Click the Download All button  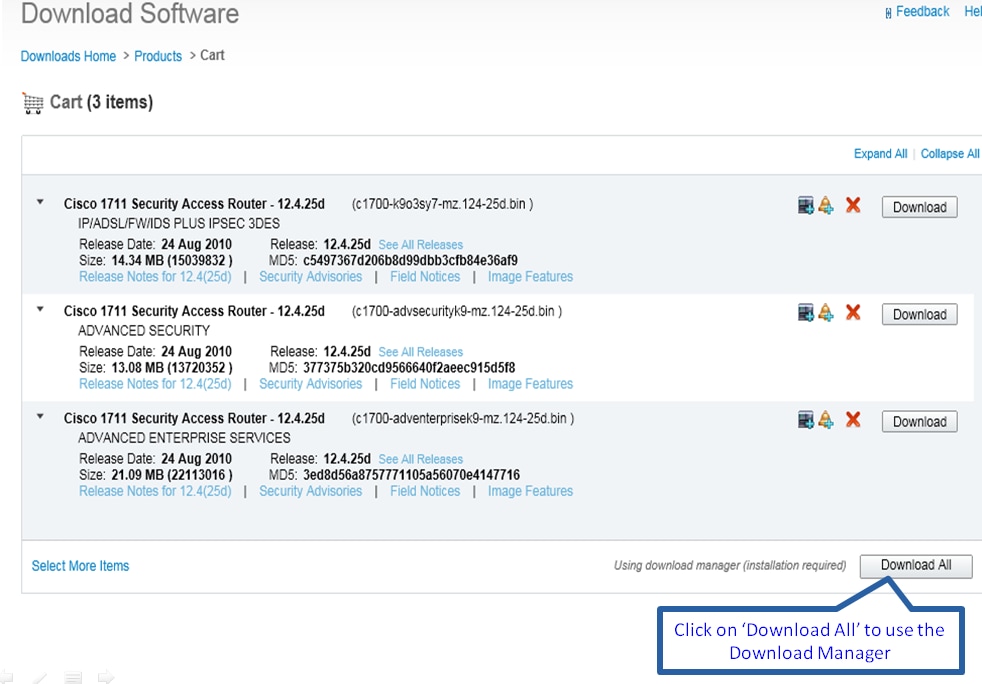916,566
